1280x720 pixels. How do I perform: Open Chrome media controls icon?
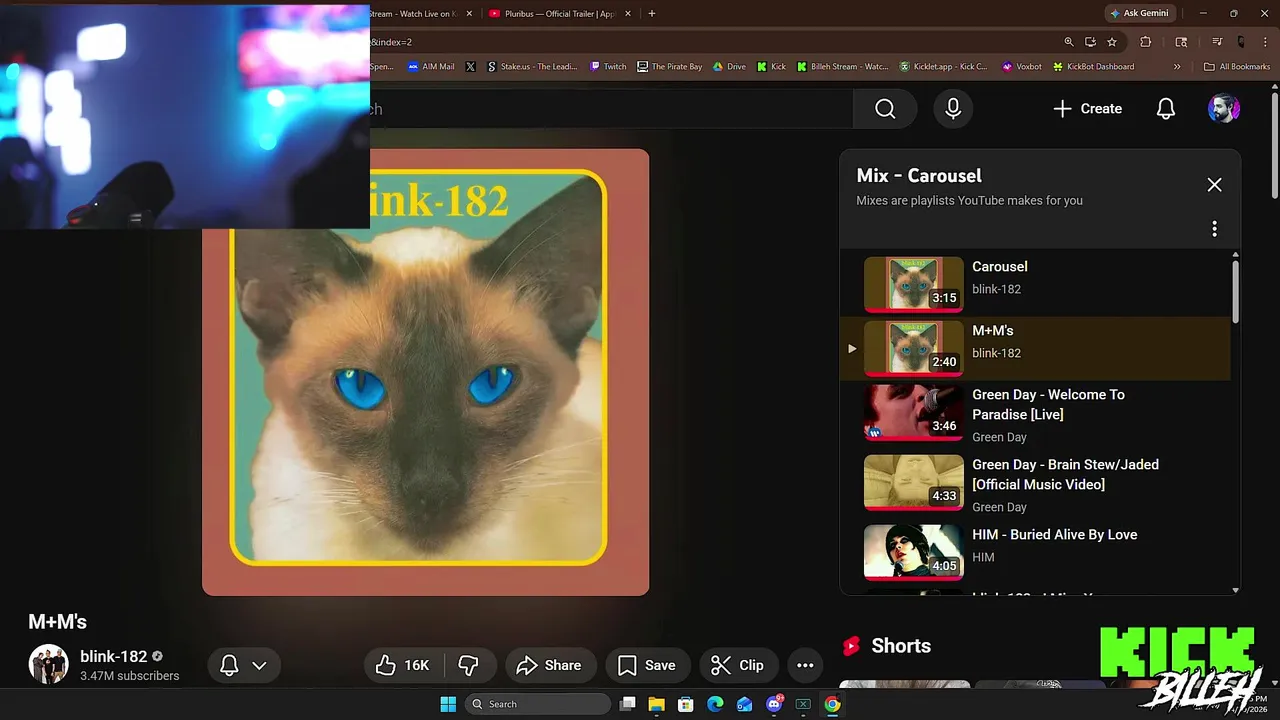pos(1217,42)
